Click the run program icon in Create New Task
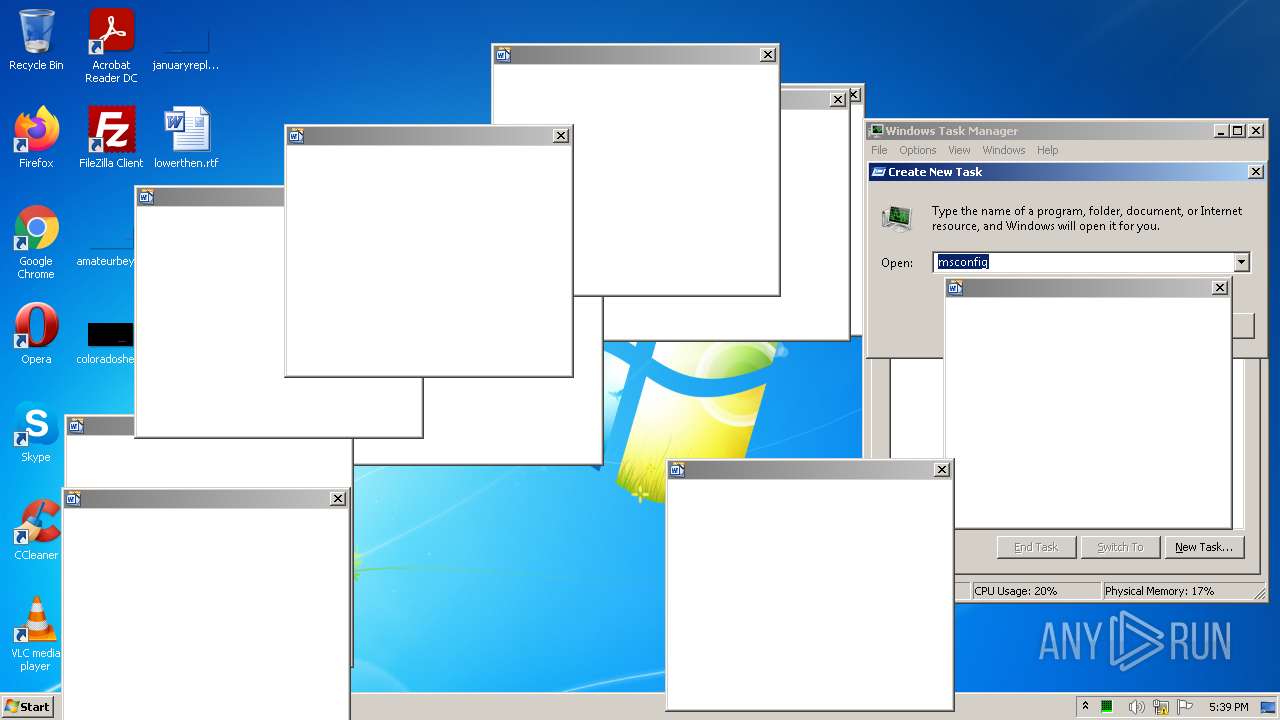 (x=897, y=218)
